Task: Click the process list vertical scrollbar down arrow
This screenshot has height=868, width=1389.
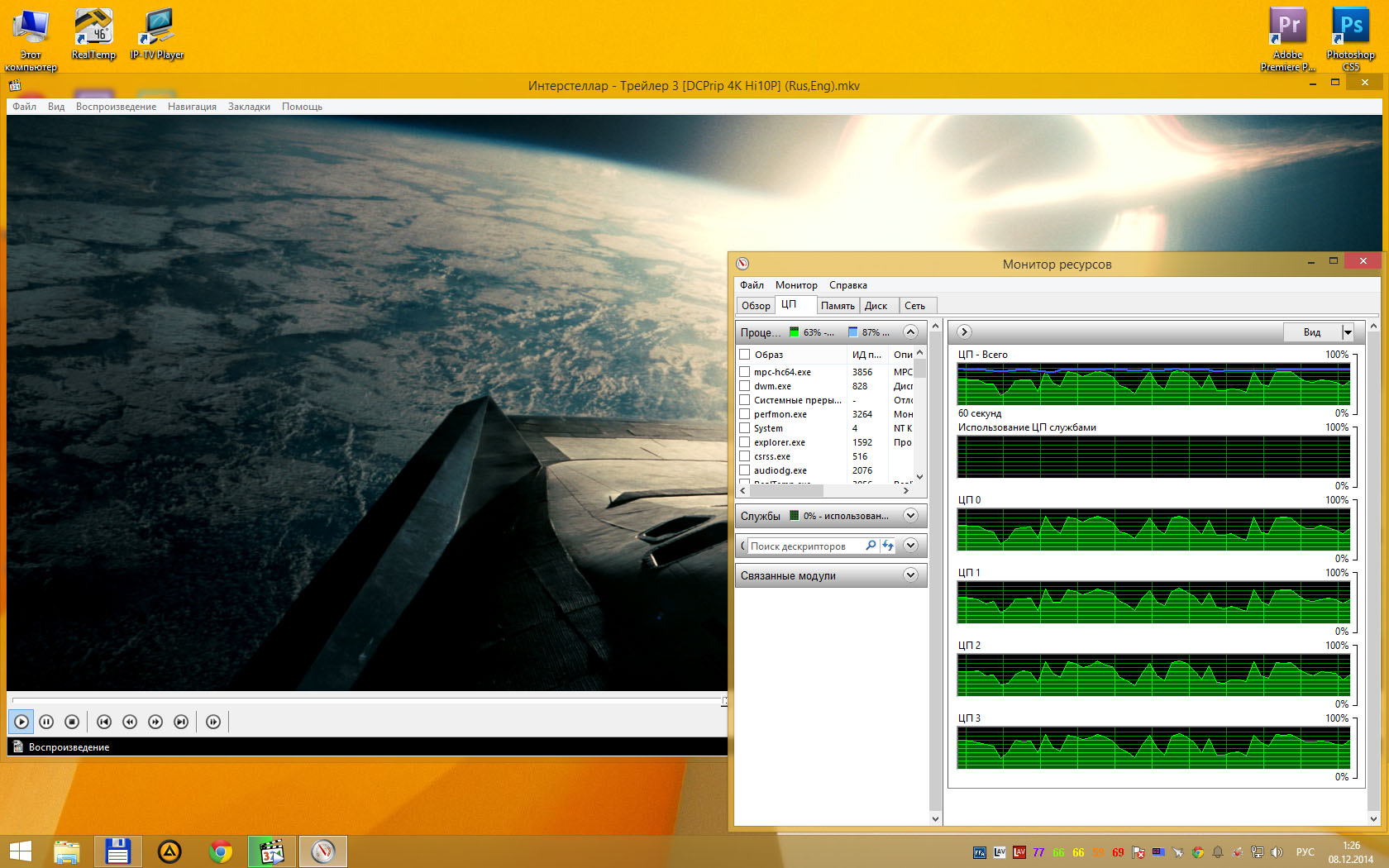Action: (919, 477)
